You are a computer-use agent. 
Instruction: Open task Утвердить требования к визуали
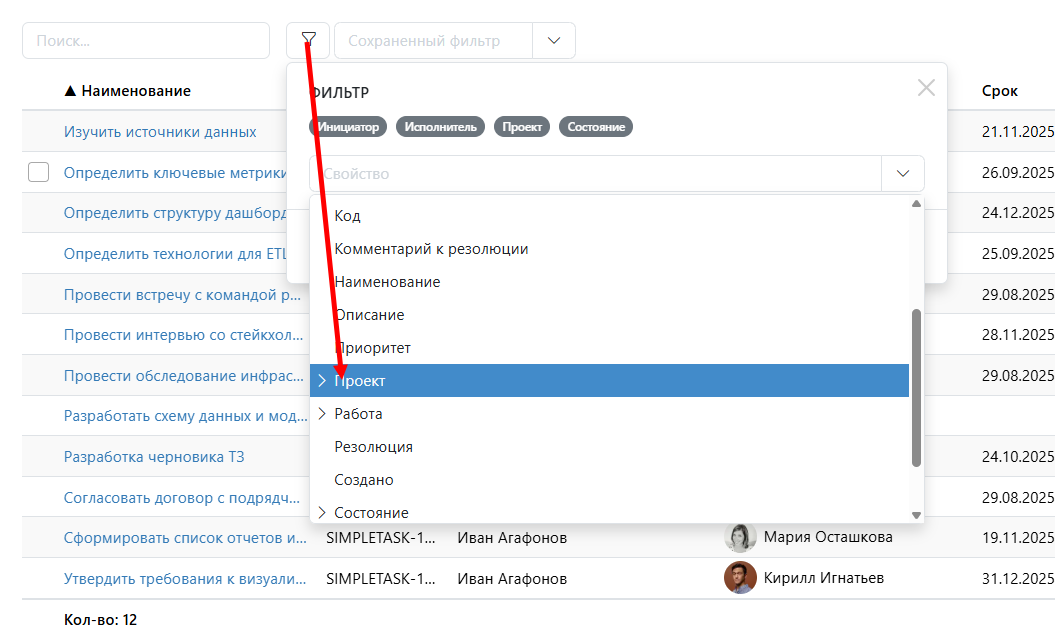tap(185, 579)
